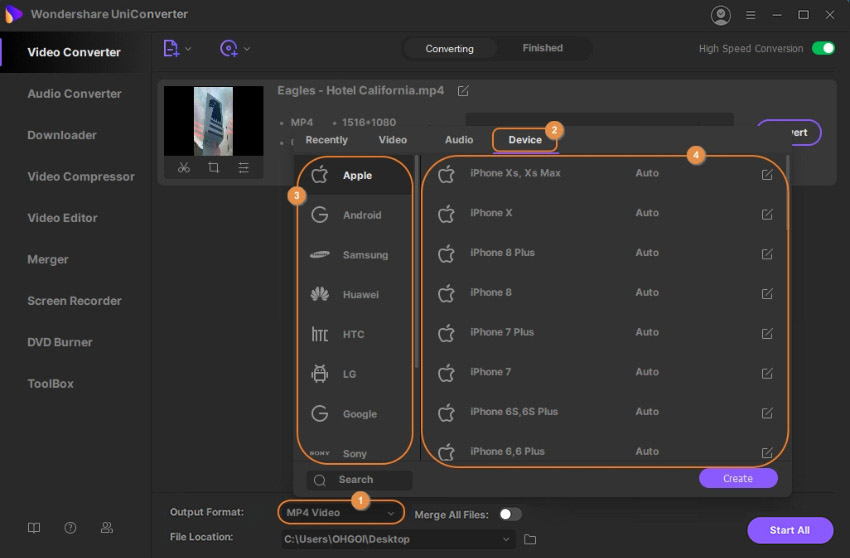This screenshot has width=850, height=558.
Task: Open the add files dropdown arrow
Action: pos(188,48)
